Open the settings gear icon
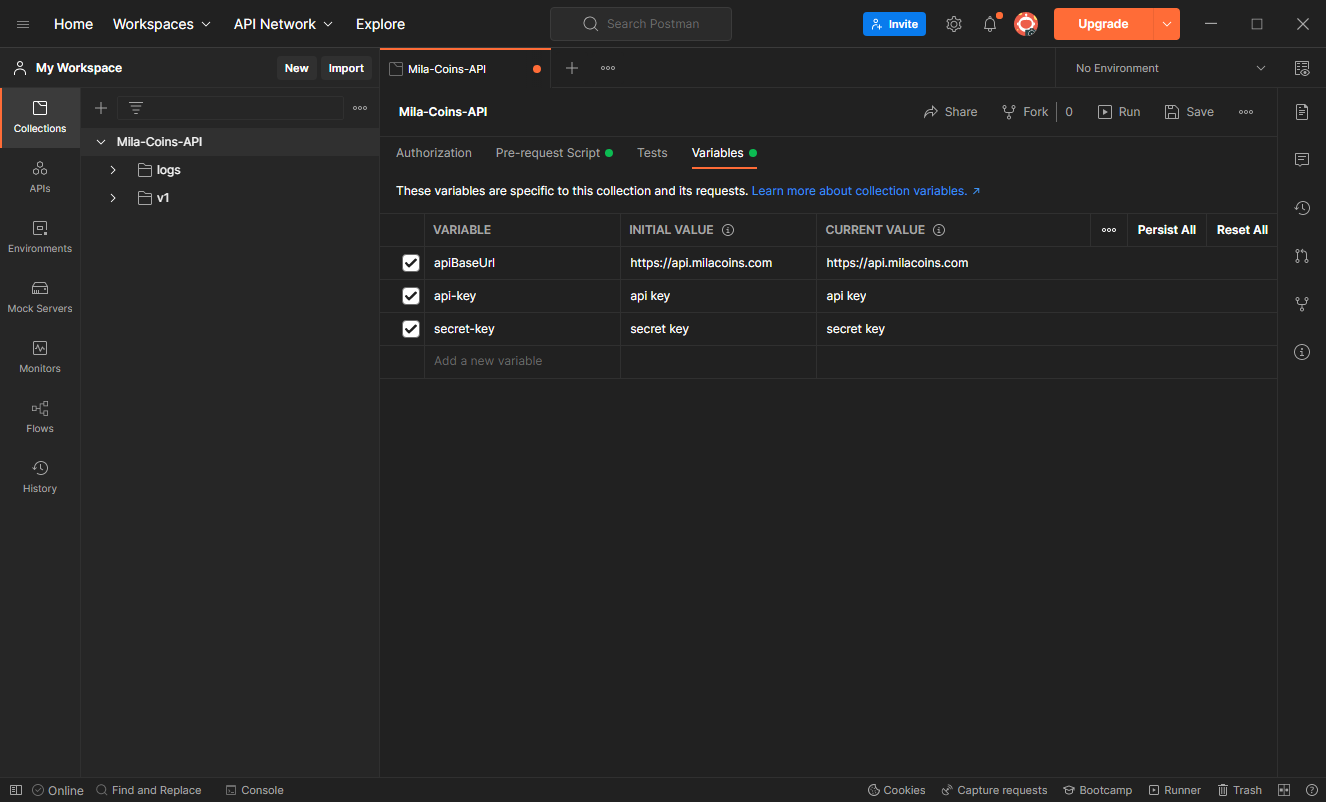Image resolution: width=1326 pixels, height=802 pixels. (x=954, y=24)
